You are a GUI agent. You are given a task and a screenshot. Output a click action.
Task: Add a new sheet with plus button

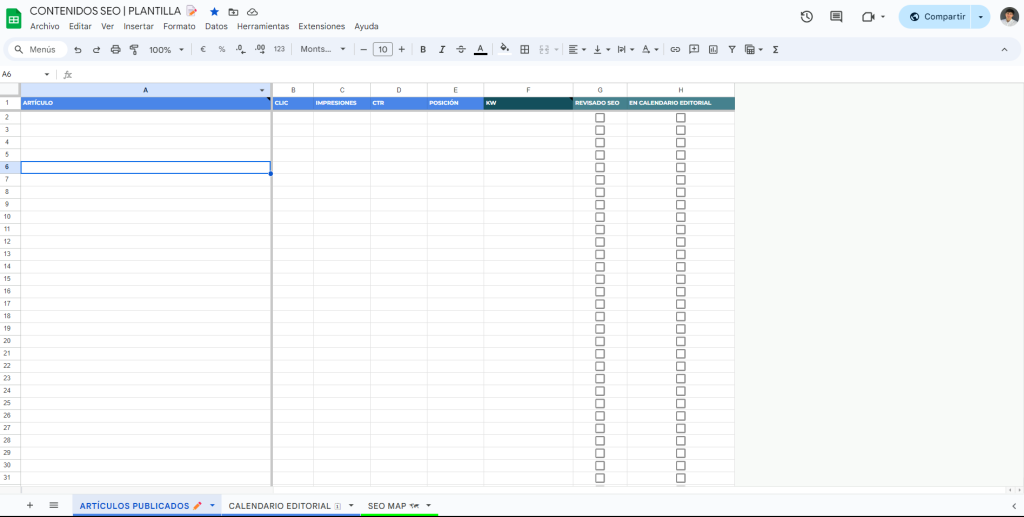pyautogui.click(x=29, y=506)
